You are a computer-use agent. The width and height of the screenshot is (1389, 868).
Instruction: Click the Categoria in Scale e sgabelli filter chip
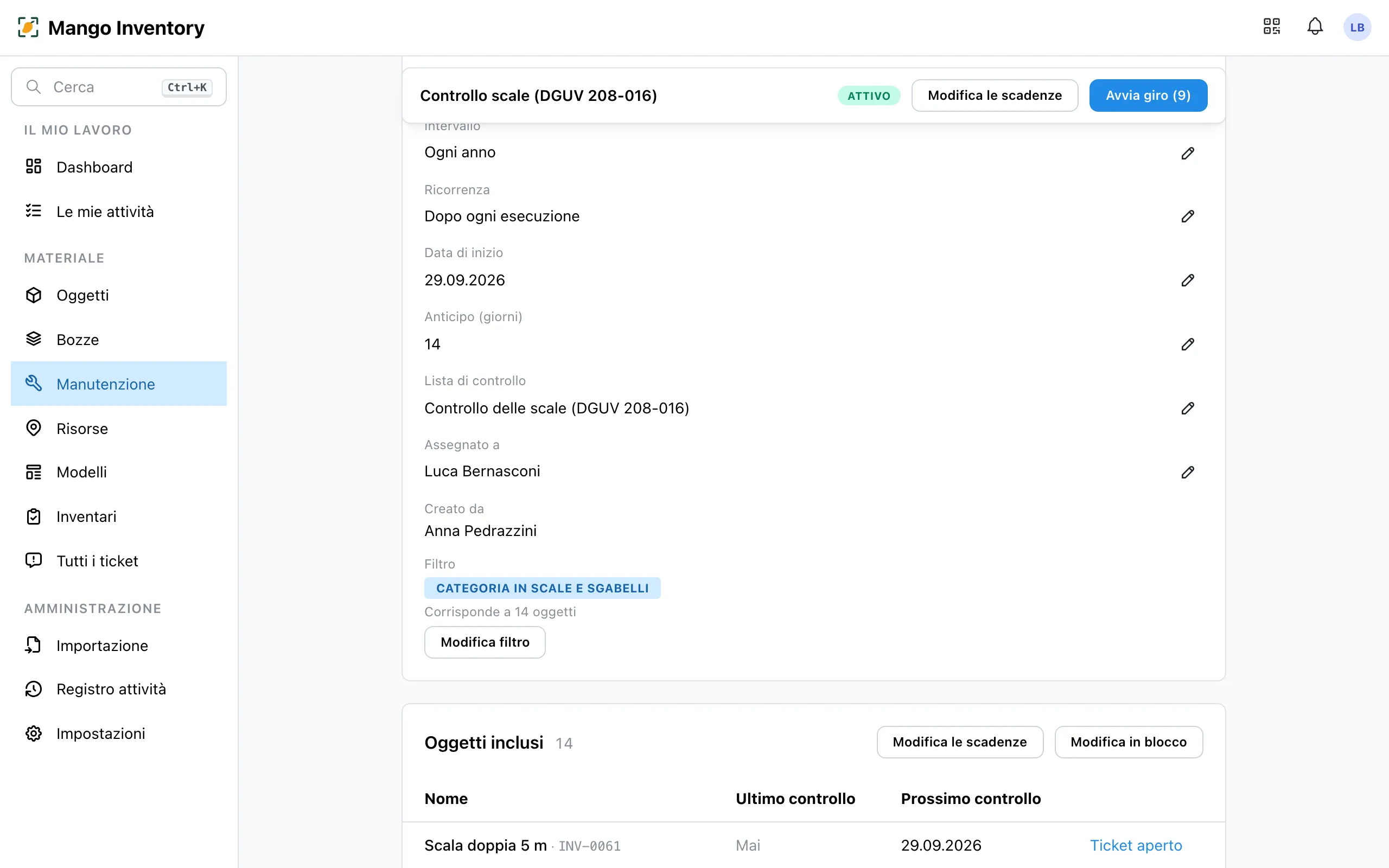[x=543, y=588]
